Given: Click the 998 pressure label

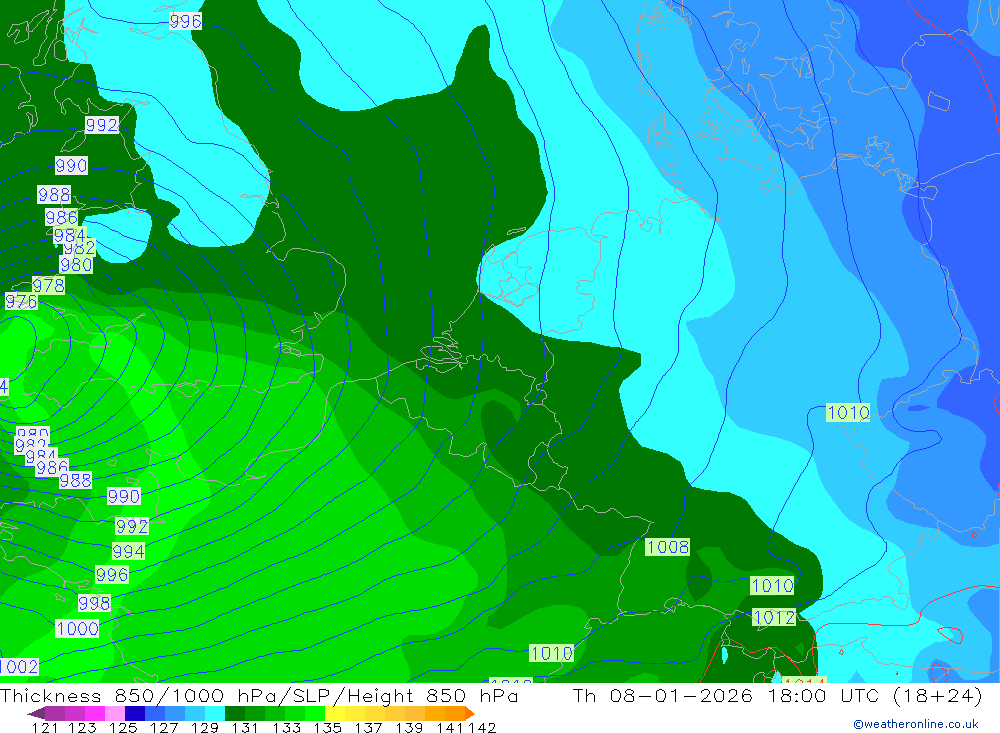Looking at the screenshot, I should [94, 603].
